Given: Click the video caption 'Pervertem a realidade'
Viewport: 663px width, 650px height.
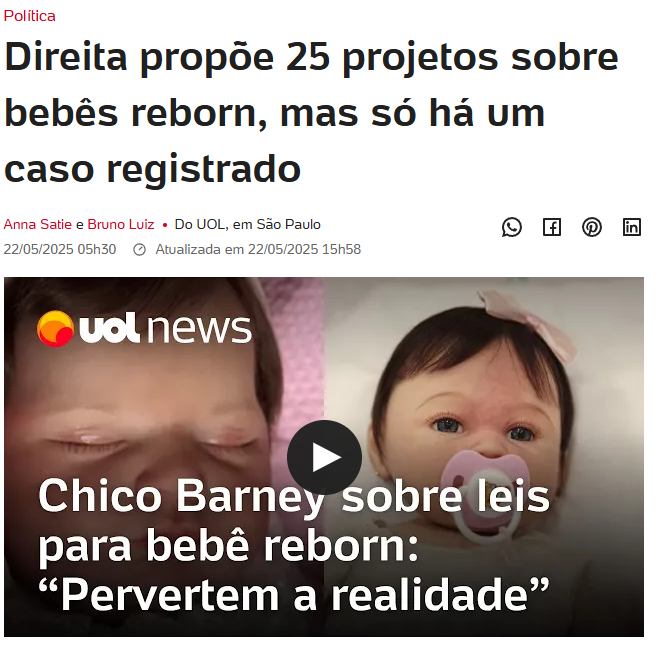Looking at the screenshot, I should [x=294, y=594].
